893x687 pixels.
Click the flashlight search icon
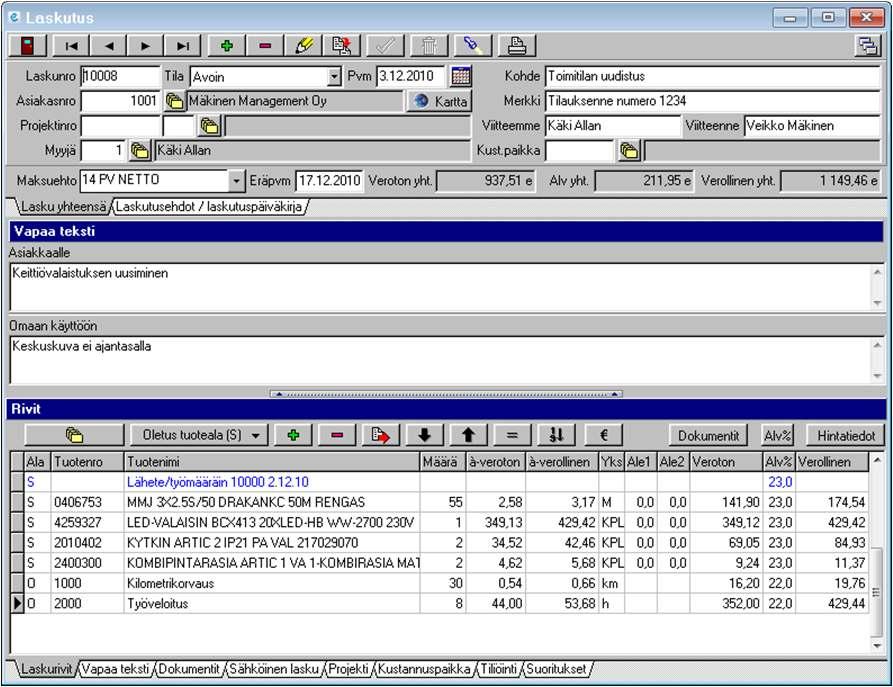pos(473,46)
